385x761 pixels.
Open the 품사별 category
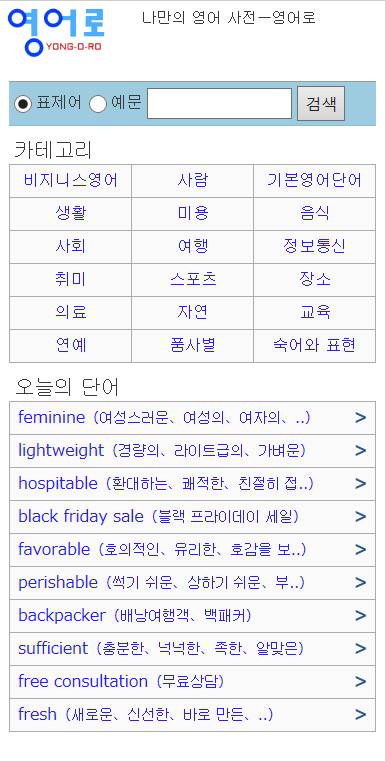point(193,346)
